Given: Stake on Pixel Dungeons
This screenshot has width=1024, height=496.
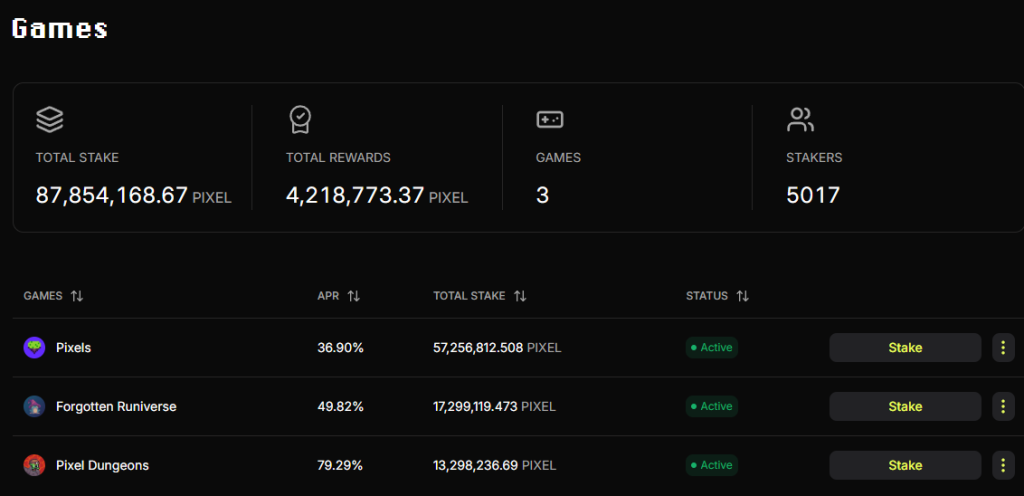Looking at the screenshot, I should 905,465.
